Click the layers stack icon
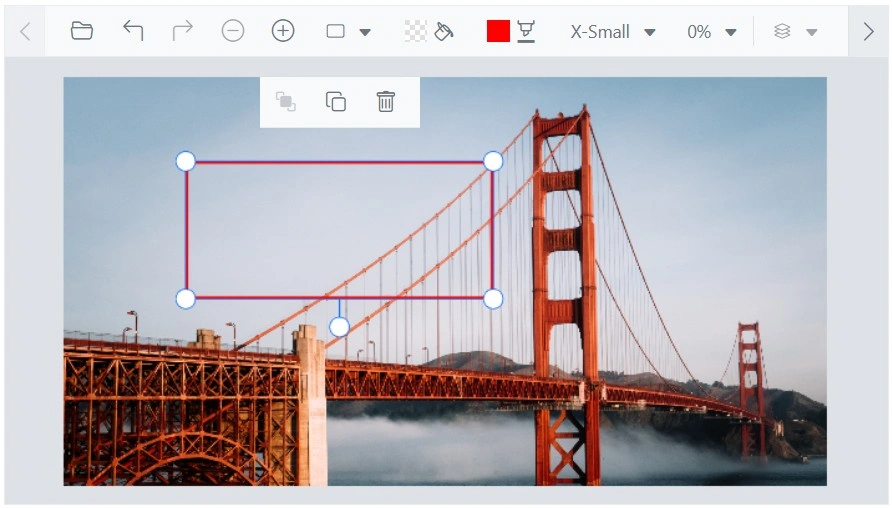The width and height of the screenshot is (892, 508). click(x=782, y=31)
